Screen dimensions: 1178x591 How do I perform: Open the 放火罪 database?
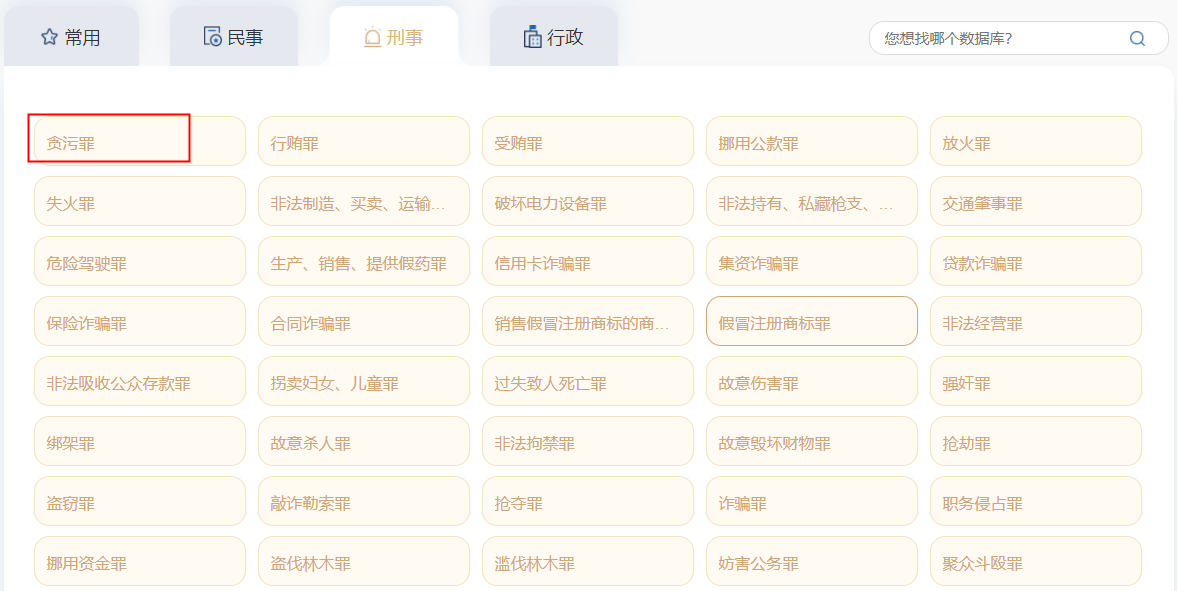coord(1035,141)
